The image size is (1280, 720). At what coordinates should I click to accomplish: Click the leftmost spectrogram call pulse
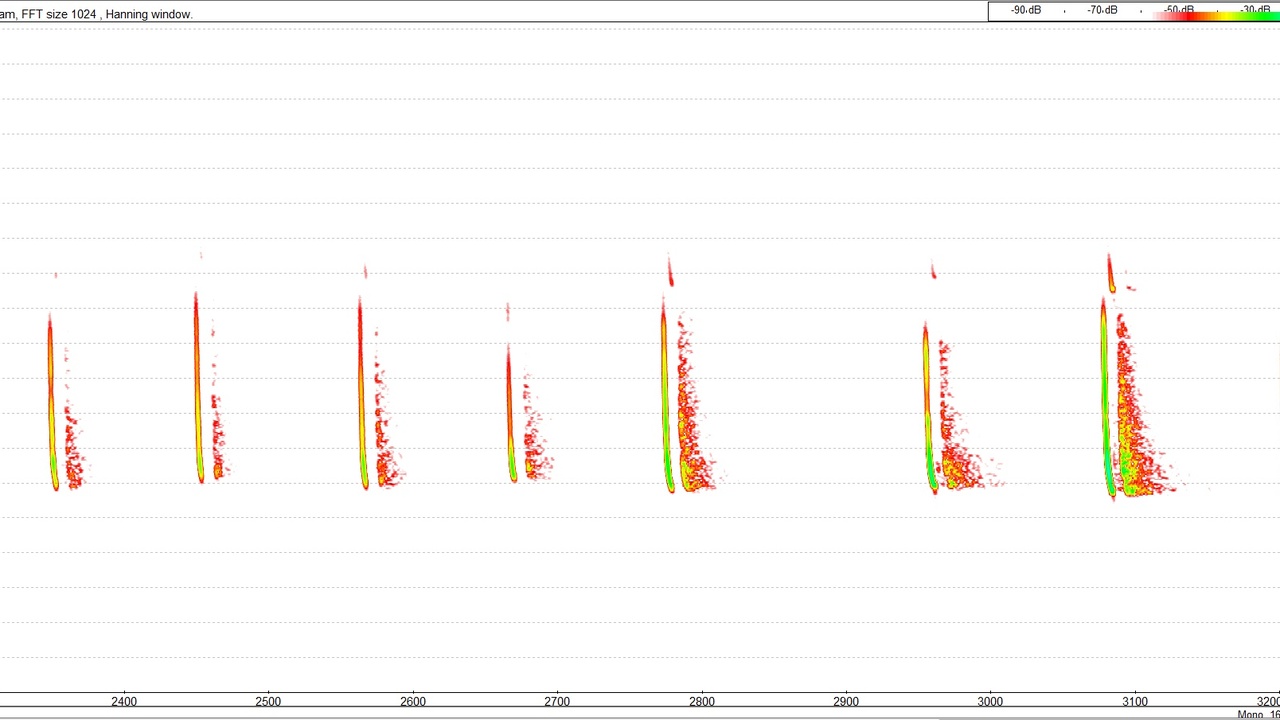[52, 400]
